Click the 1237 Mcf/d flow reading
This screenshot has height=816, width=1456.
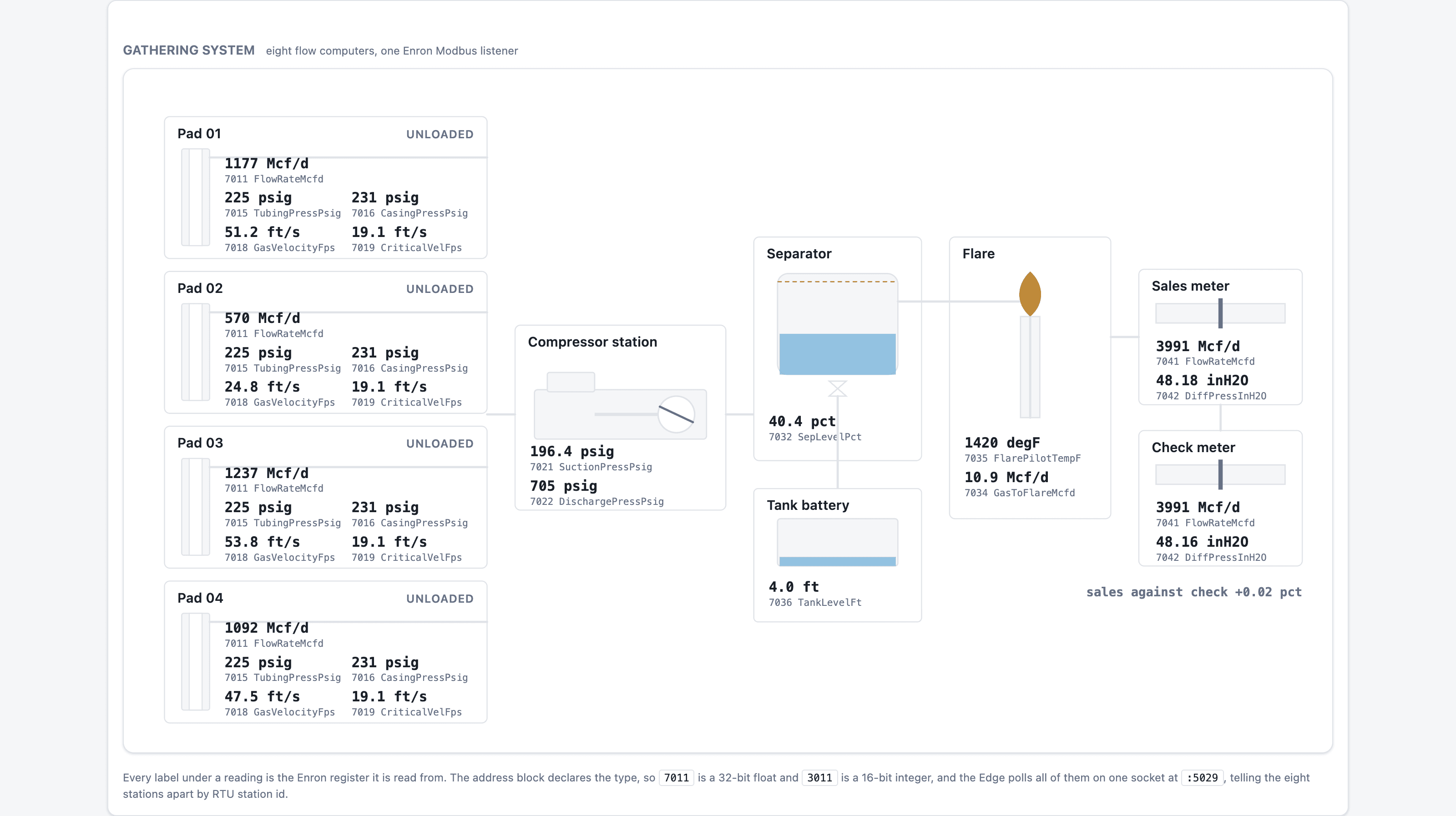click(x=266, y=473)
